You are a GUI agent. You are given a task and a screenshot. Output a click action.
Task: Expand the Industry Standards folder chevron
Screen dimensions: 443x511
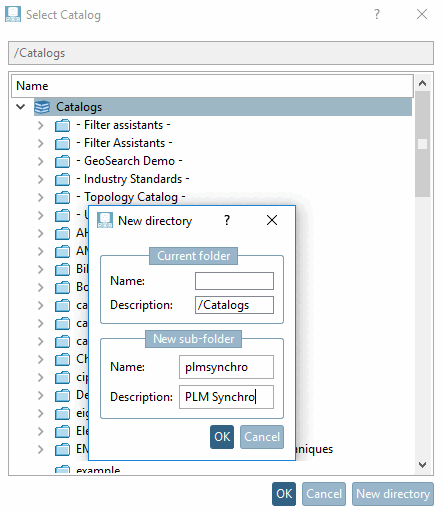[40, 179]
